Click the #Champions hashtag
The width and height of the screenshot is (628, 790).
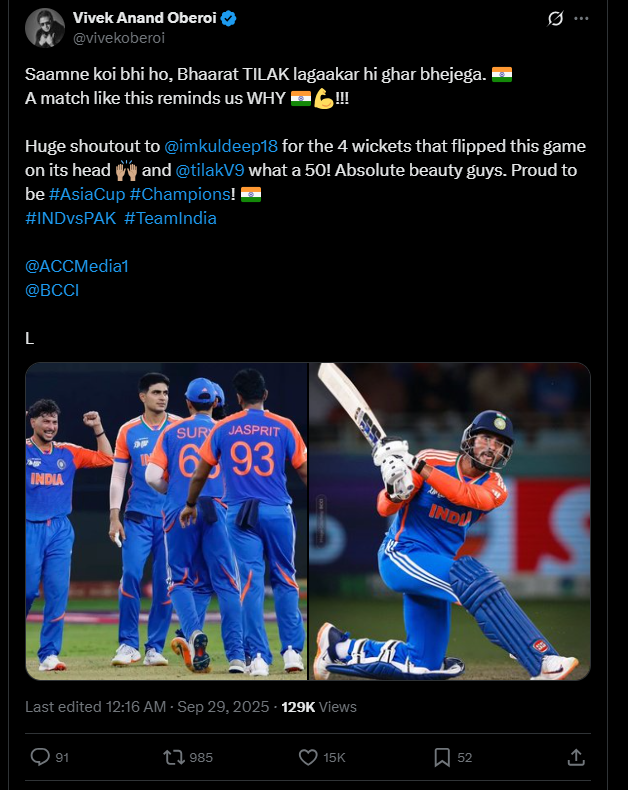[180, 194]
